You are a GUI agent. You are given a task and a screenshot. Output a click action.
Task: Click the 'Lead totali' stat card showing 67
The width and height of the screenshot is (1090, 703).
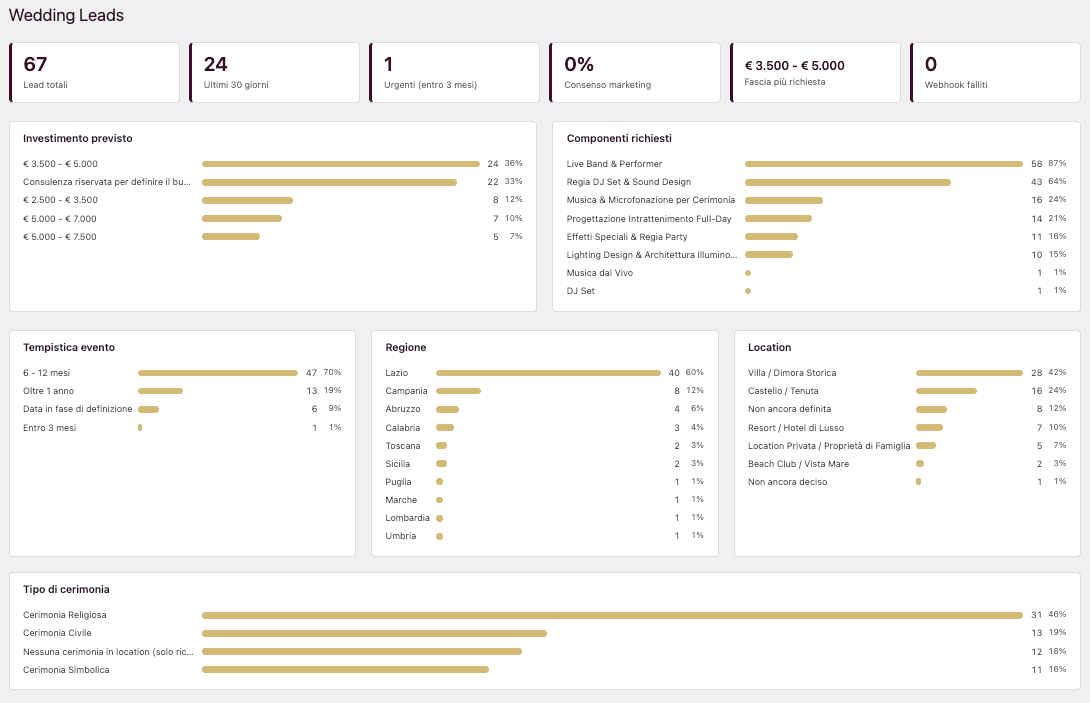[95, 72]
